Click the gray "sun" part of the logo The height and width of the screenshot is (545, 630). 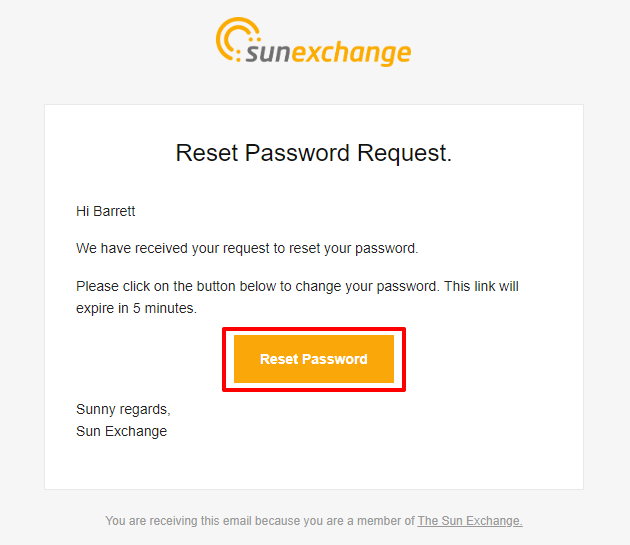tap(268, 53)
